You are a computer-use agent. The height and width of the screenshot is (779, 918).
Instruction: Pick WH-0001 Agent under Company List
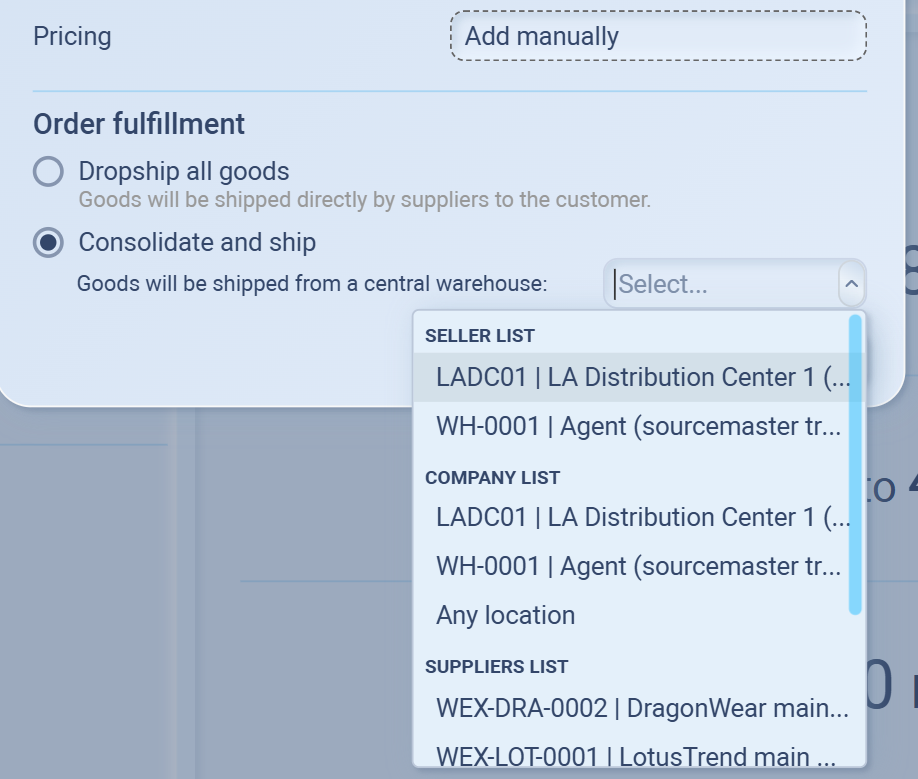[638, 566]
